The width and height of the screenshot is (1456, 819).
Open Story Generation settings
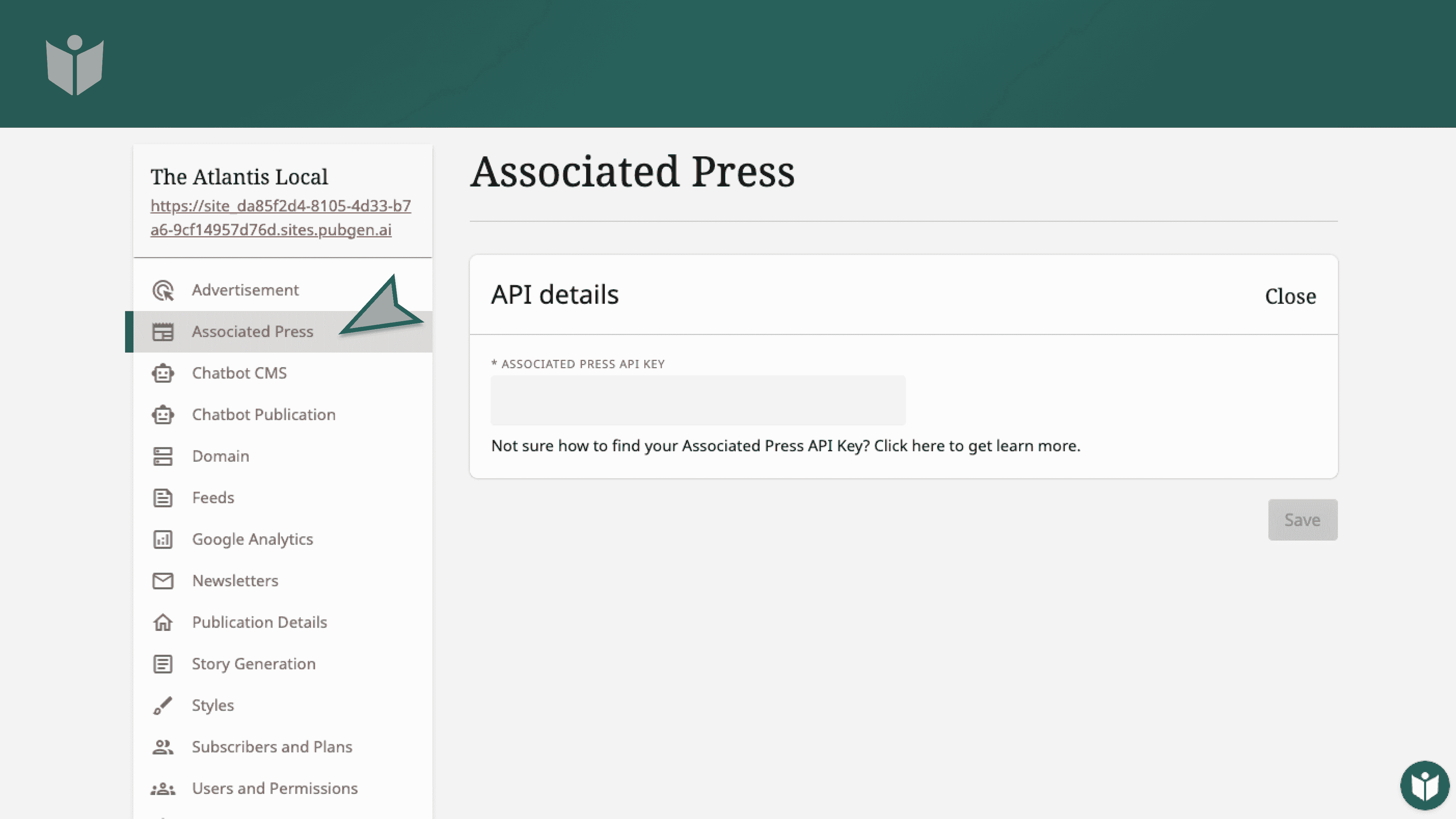[282, 664]
